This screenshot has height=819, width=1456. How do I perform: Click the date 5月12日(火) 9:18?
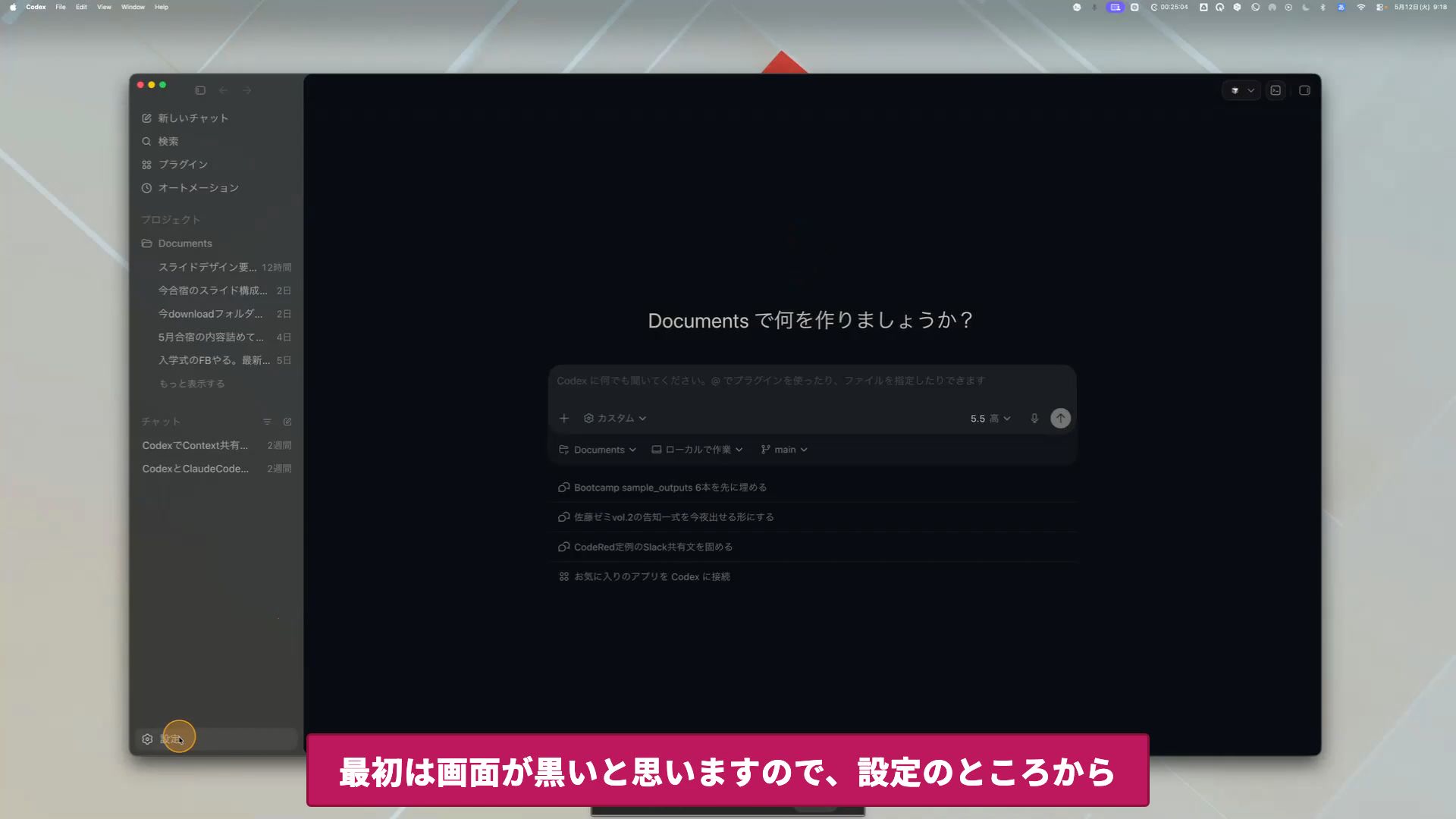[1420, 7]
